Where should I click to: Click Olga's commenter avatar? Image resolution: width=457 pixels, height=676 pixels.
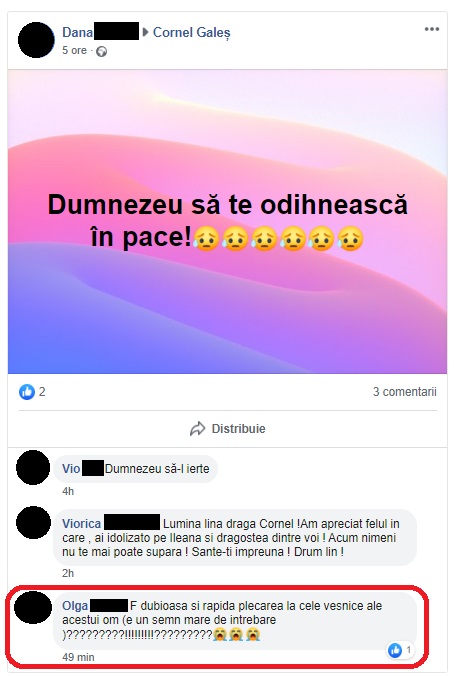(33, 607)
